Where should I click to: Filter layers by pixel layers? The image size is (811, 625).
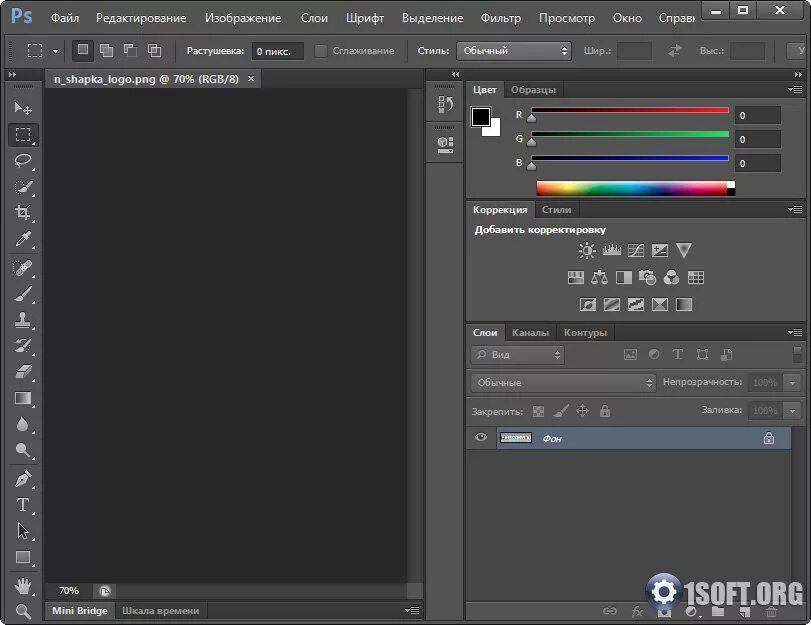point(630,355)
